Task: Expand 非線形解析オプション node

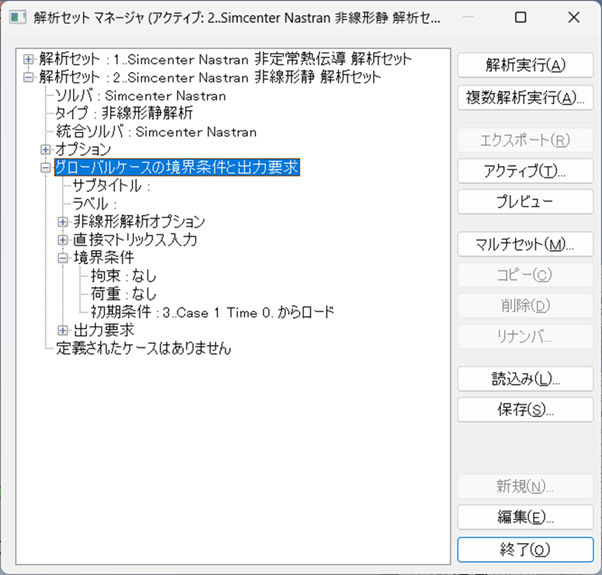Action: [63, 222]
